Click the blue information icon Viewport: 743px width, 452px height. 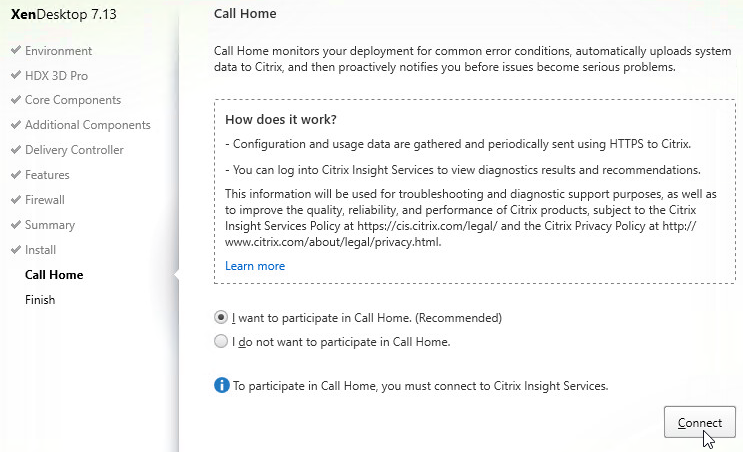pos(221,385)
